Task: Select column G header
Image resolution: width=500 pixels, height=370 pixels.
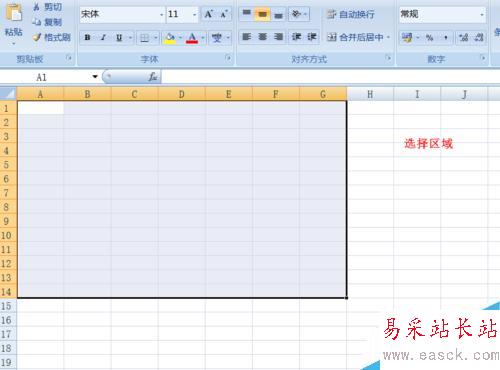Action: pos(323,94)
